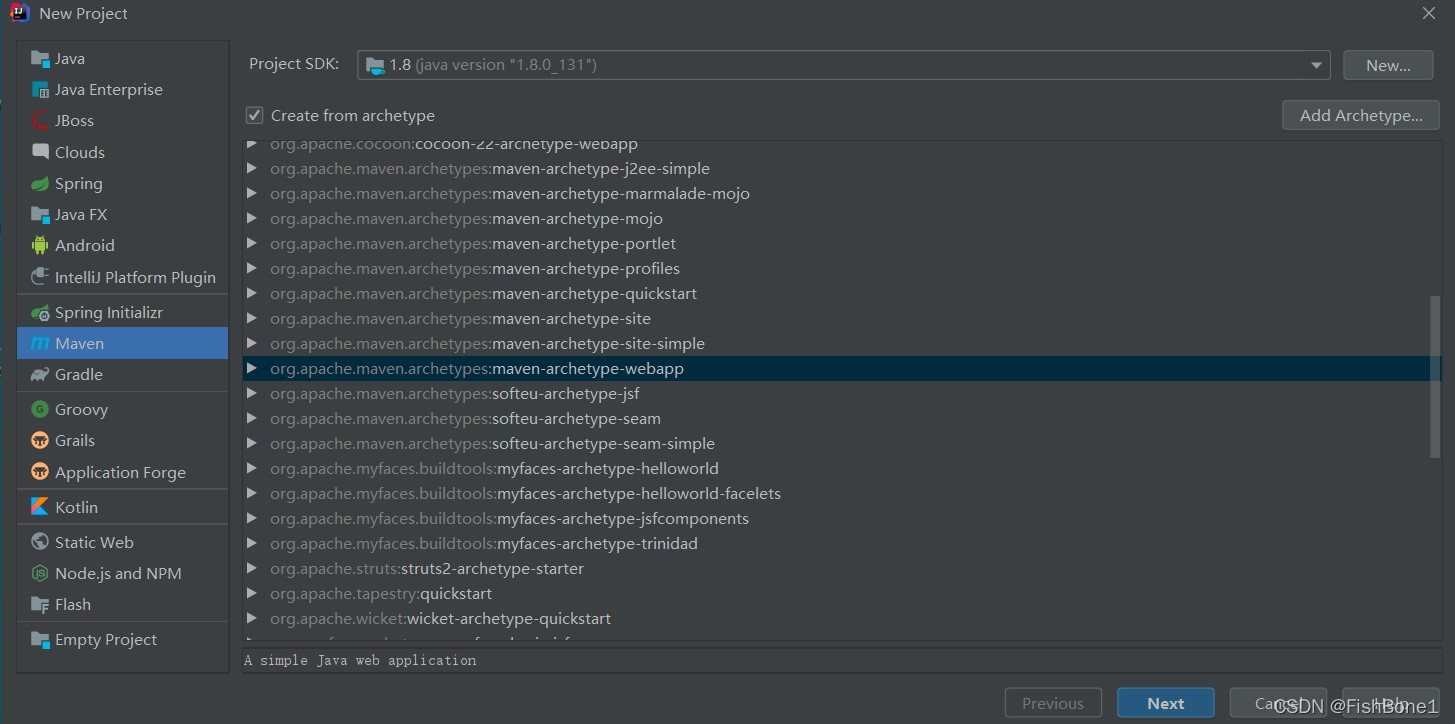
Task: Select cocoon-22-archetype-webapp row
Action: (x=842, y=146)
